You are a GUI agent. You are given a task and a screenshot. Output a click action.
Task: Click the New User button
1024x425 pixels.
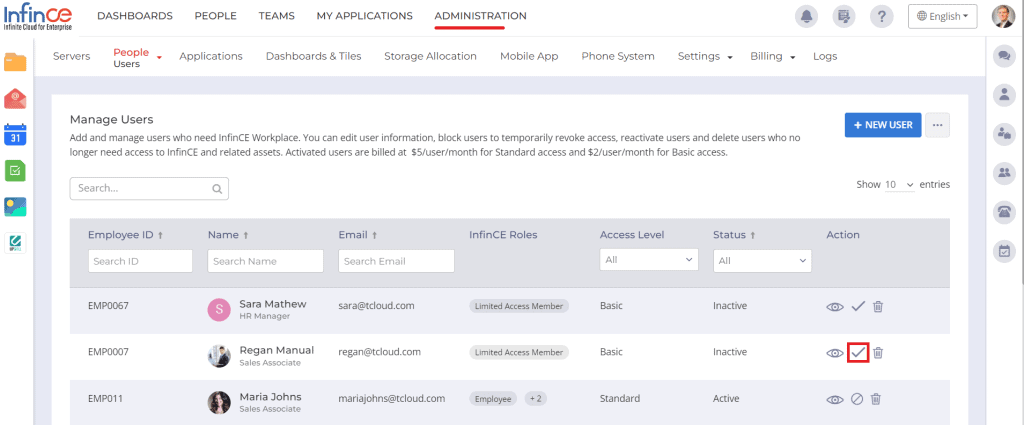tap(882, 125)
